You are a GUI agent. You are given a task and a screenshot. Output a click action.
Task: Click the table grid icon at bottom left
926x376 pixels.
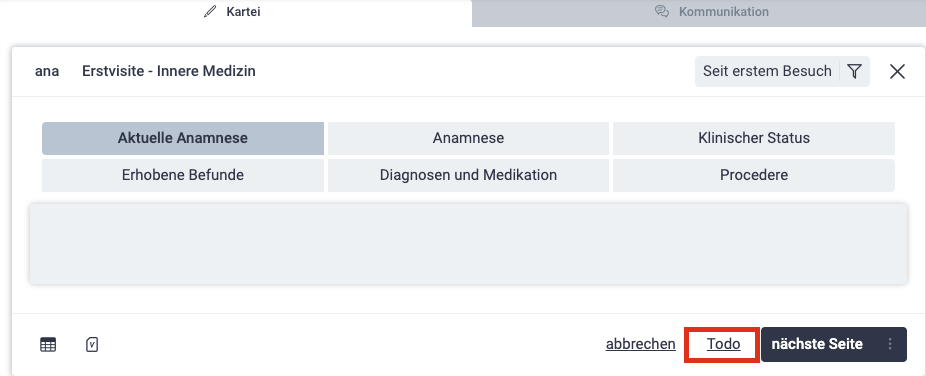click(x=48, y=345)
